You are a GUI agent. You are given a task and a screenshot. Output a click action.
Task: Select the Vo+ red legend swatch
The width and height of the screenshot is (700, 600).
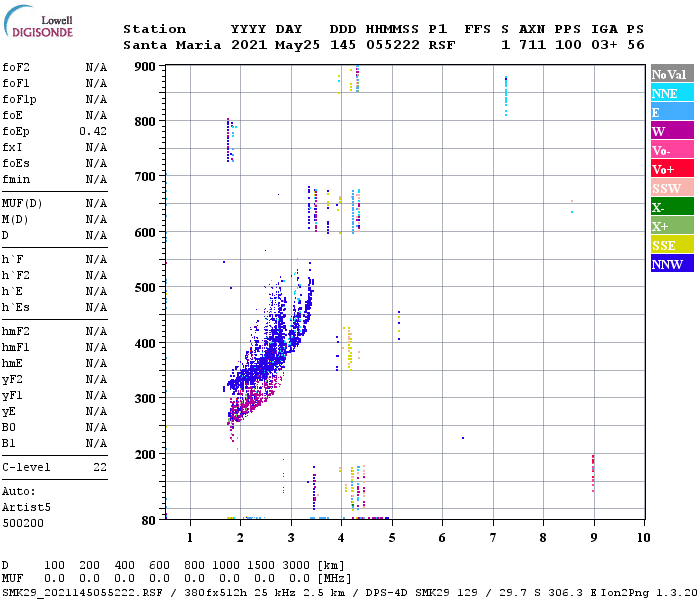click(672, 168)
